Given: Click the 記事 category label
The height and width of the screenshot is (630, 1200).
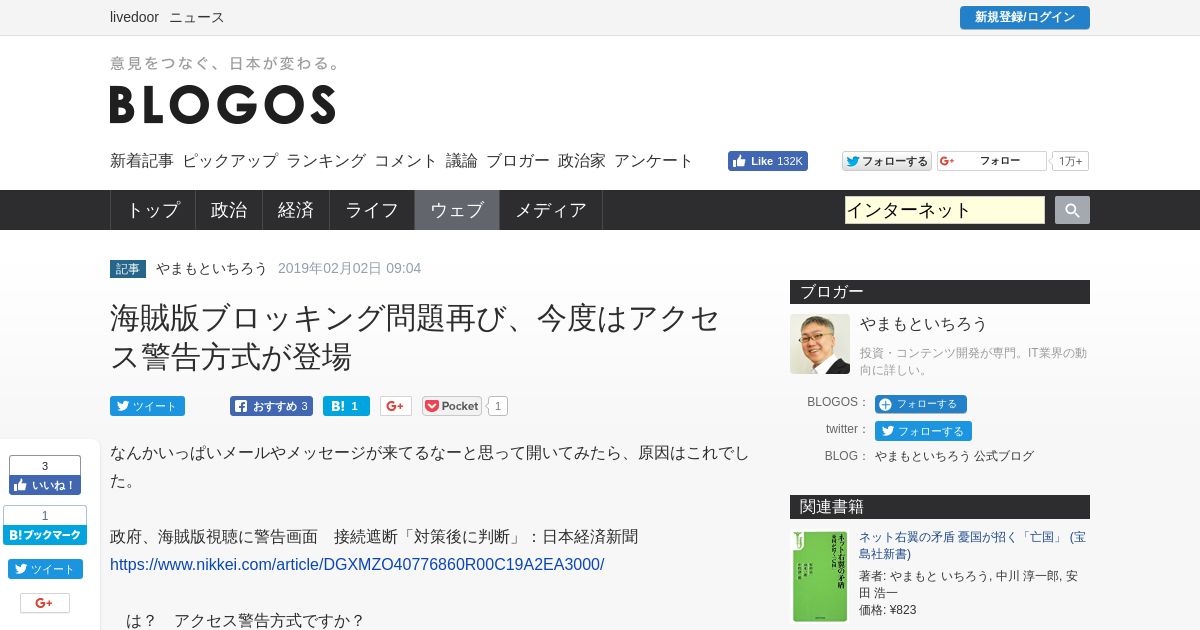Looking at the screenshot, I should pyautogui.click(x=128, y=269).
